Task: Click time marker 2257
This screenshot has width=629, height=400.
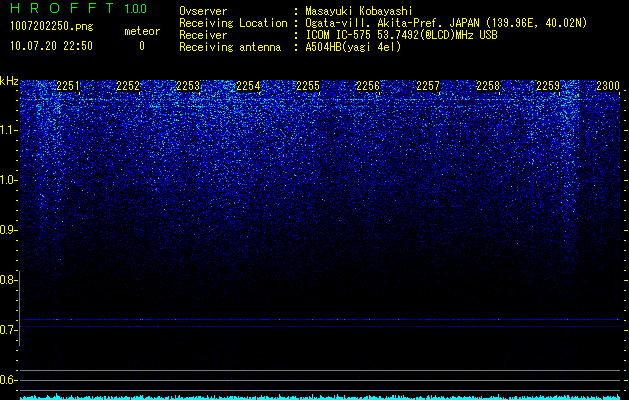Action: tap(428, 86)
